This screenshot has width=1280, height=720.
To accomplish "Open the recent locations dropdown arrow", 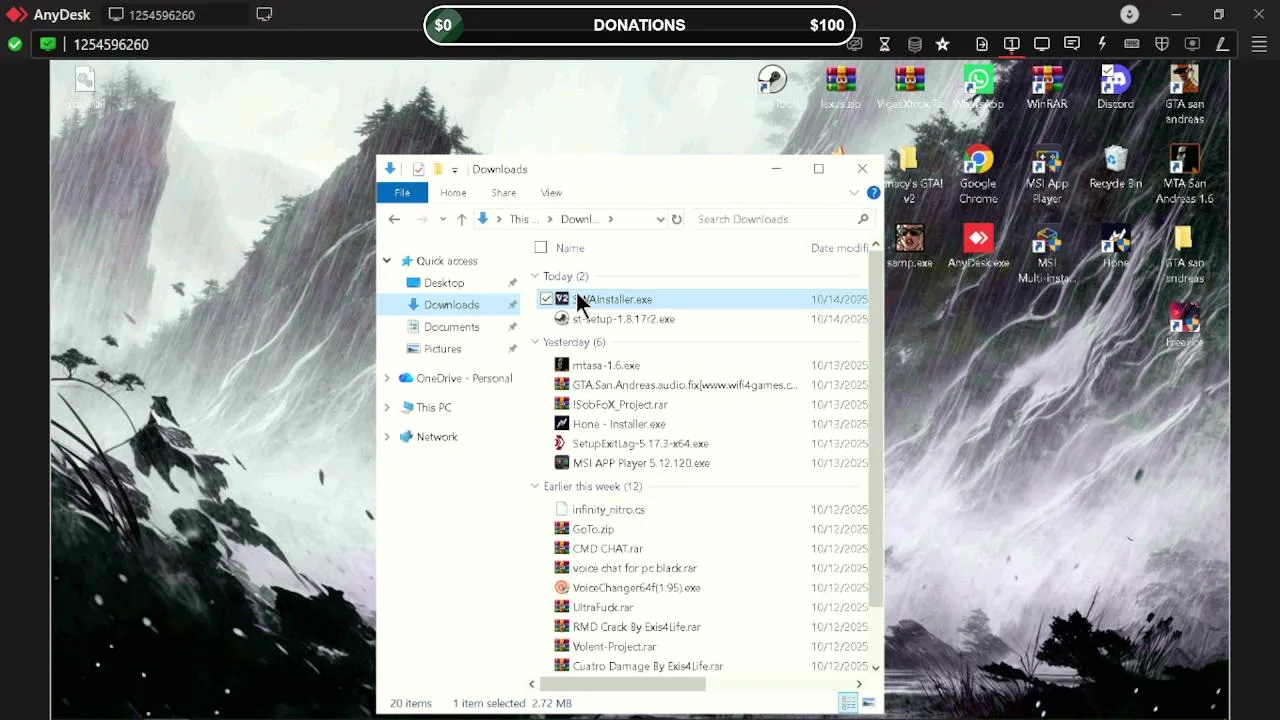I will (441, 219).
